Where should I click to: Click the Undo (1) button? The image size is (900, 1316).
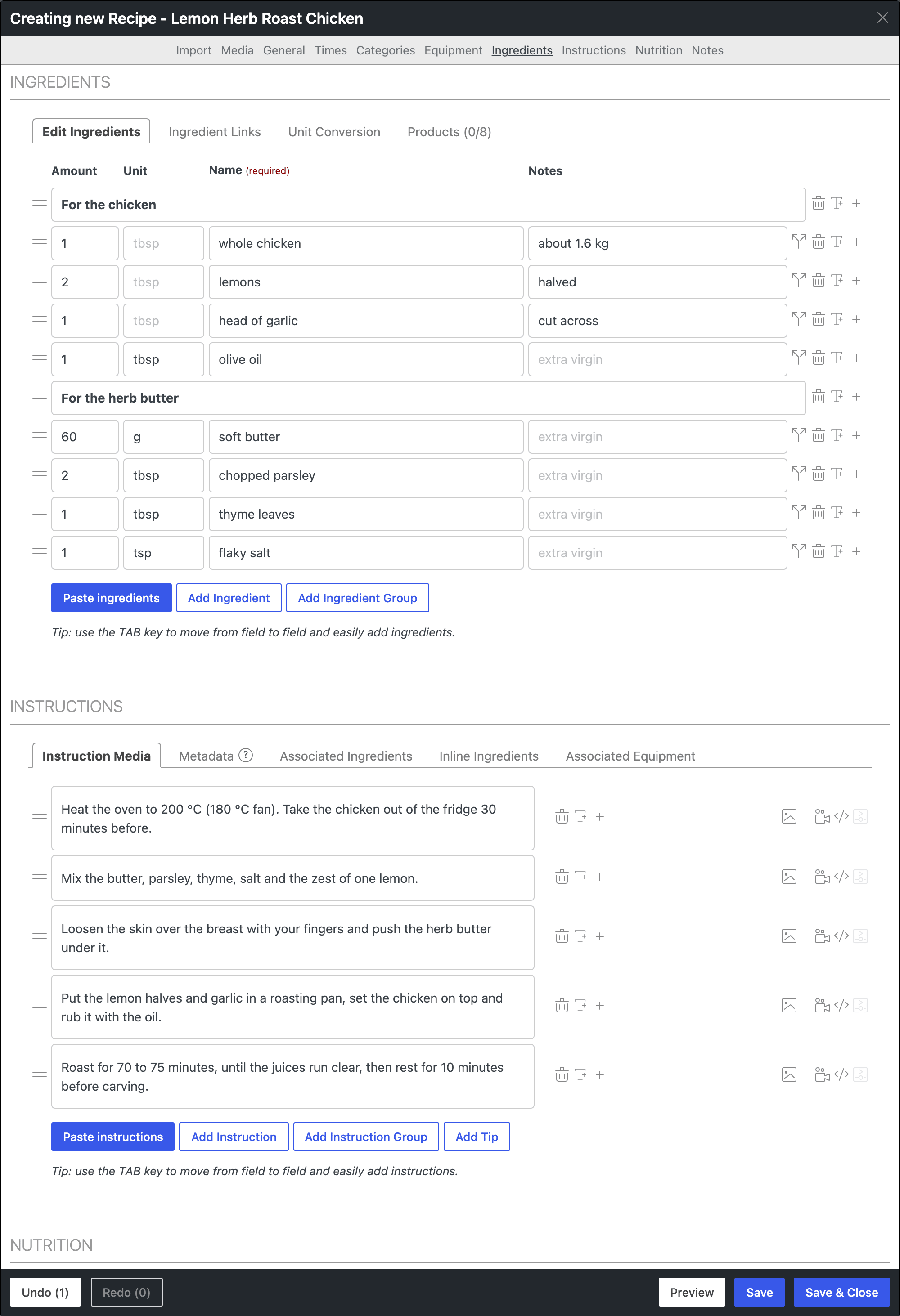pos(45,1292)
